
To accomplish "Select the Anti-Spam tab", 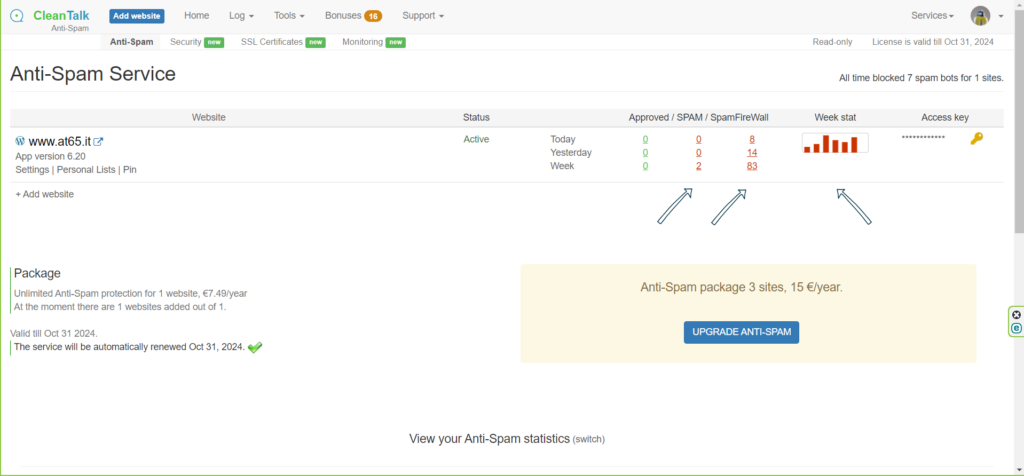I will coord(131,42).
